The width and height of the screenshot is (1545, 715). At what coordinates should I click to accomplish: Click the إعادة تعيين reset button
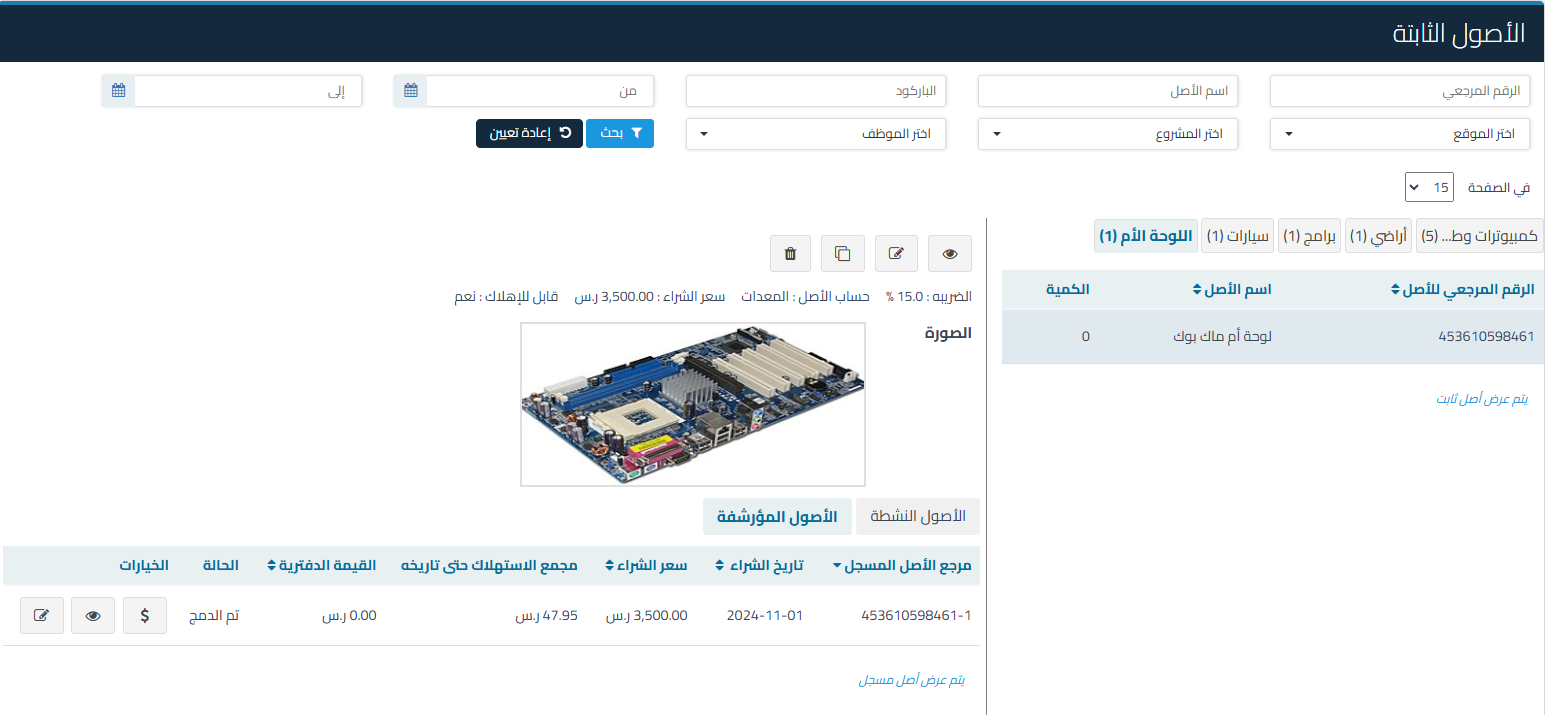pos(529,133)
